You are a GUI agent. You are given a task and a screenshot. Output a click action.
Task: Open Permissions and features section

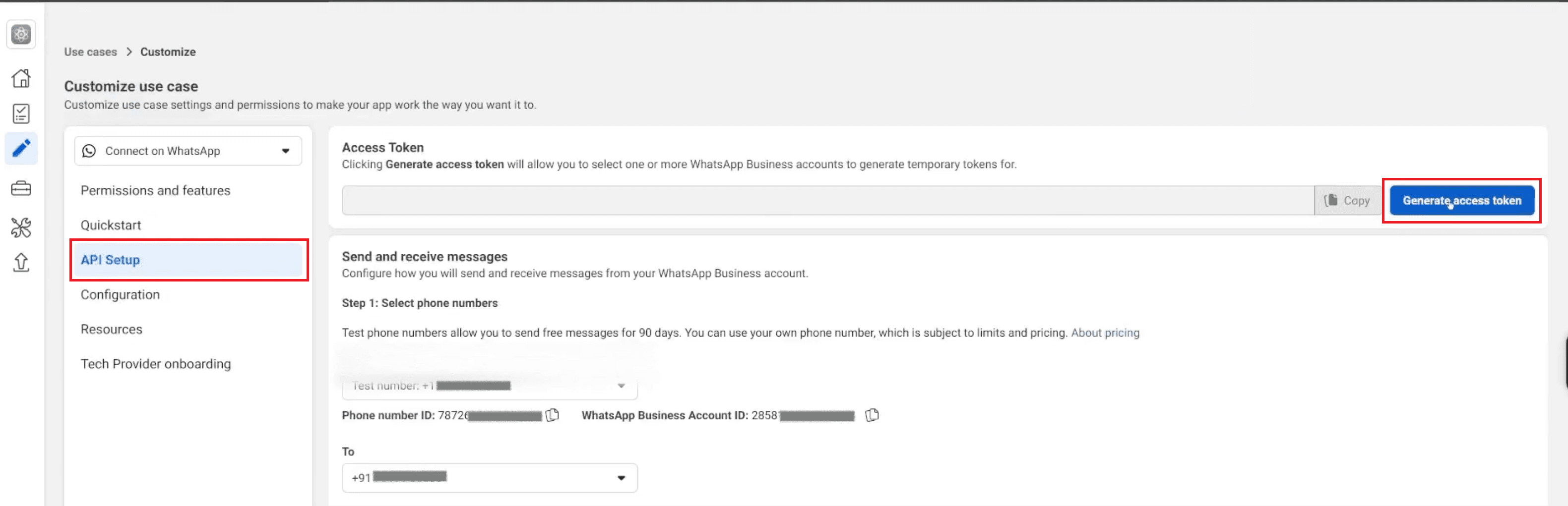pos(156,190)
